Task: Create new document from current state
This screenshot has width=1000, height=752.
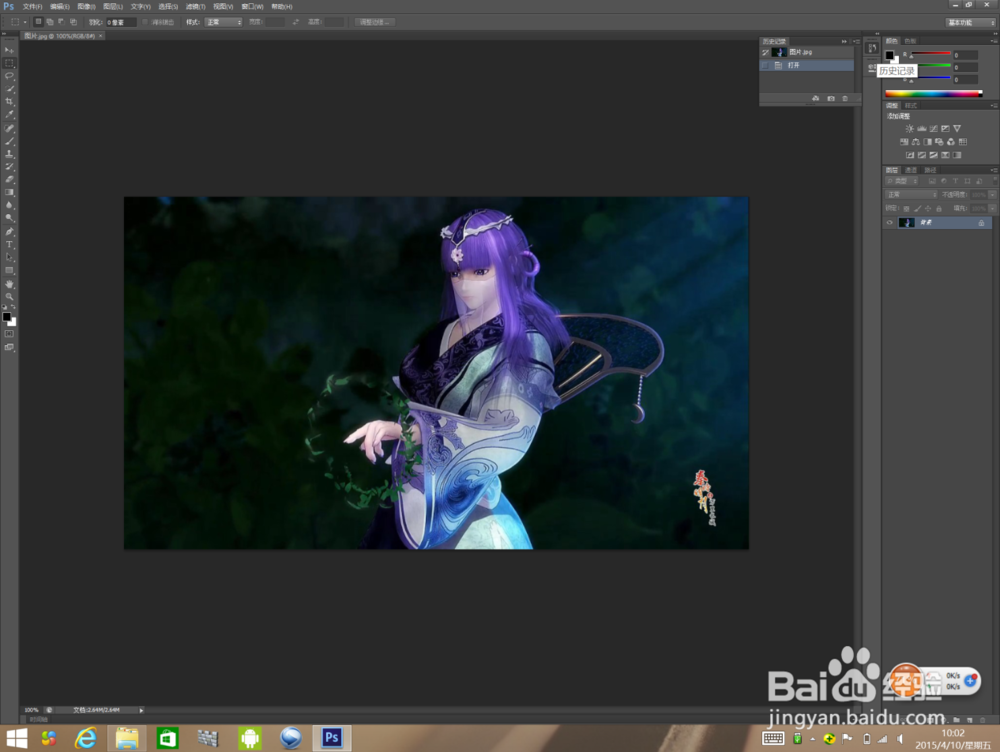Action: pos(815,98)
